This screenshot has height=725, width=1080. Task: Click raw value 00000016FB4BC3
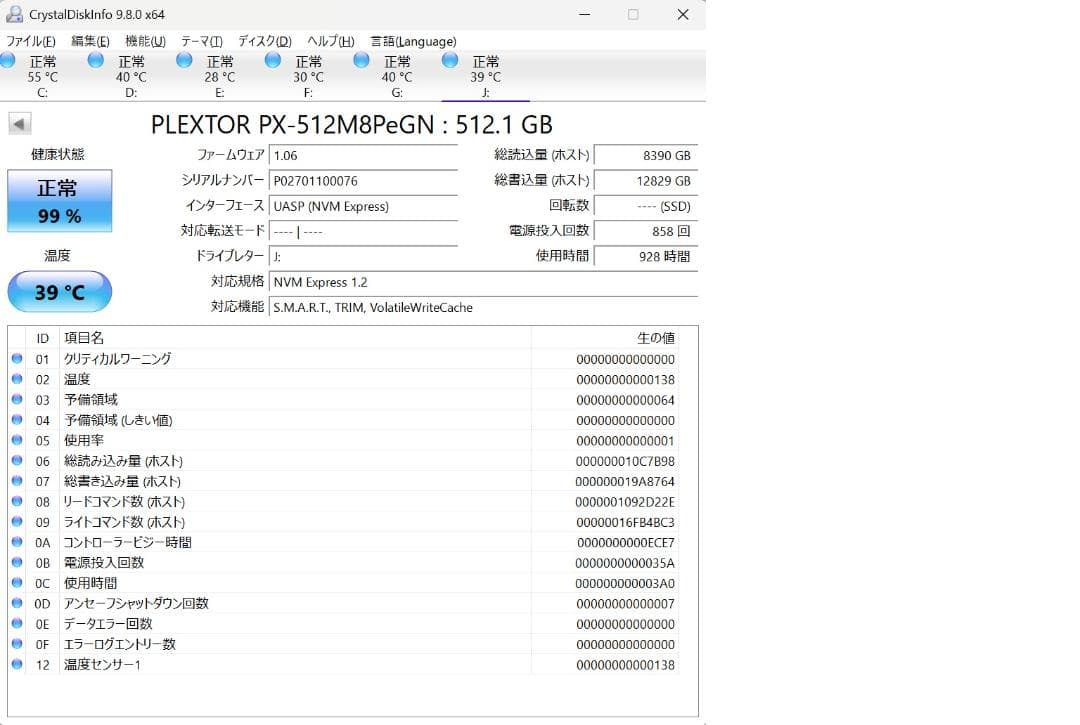point(625,522)
